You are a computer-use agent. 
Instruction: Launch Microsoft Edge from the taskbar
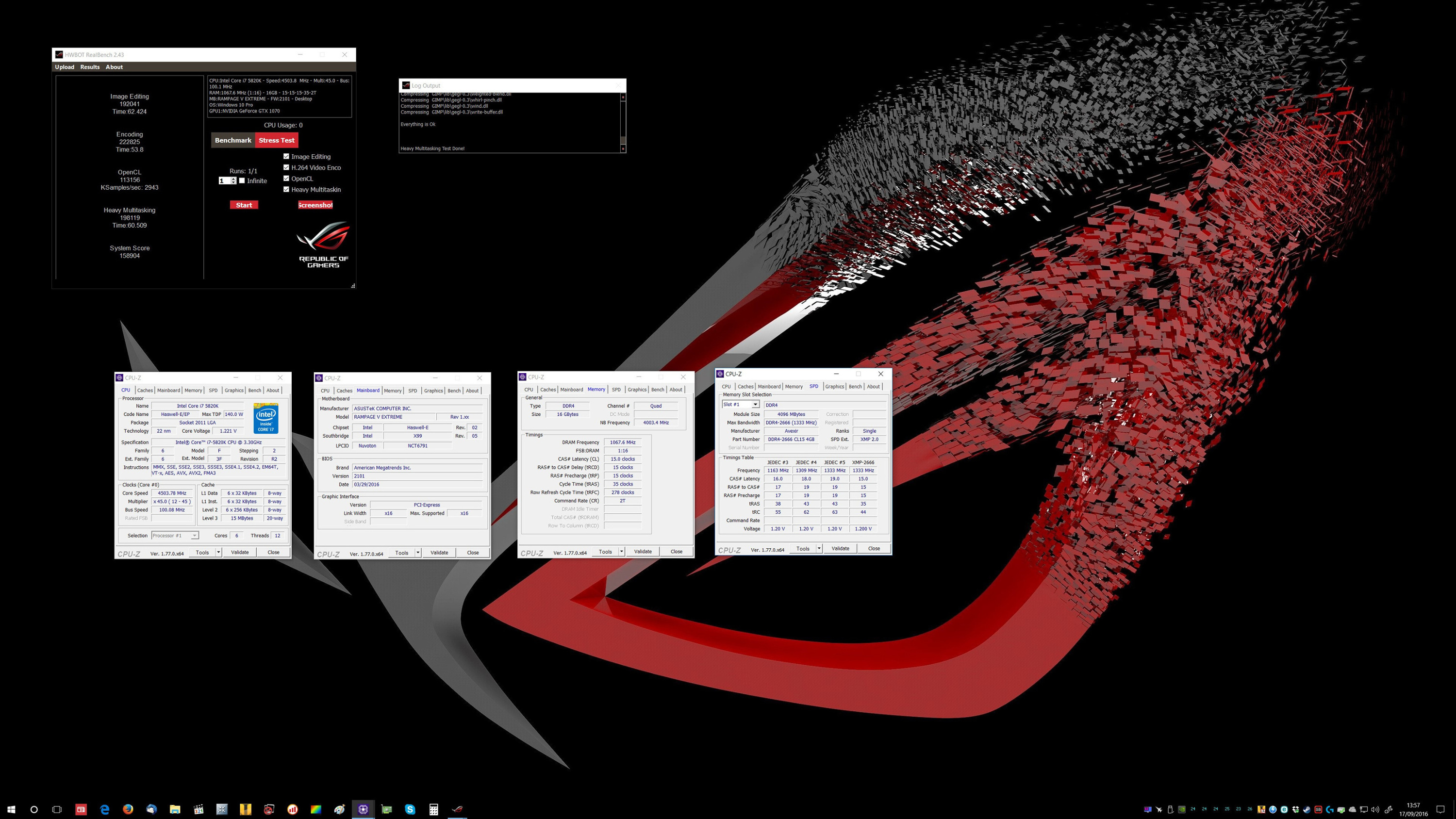tap(104, 809)
